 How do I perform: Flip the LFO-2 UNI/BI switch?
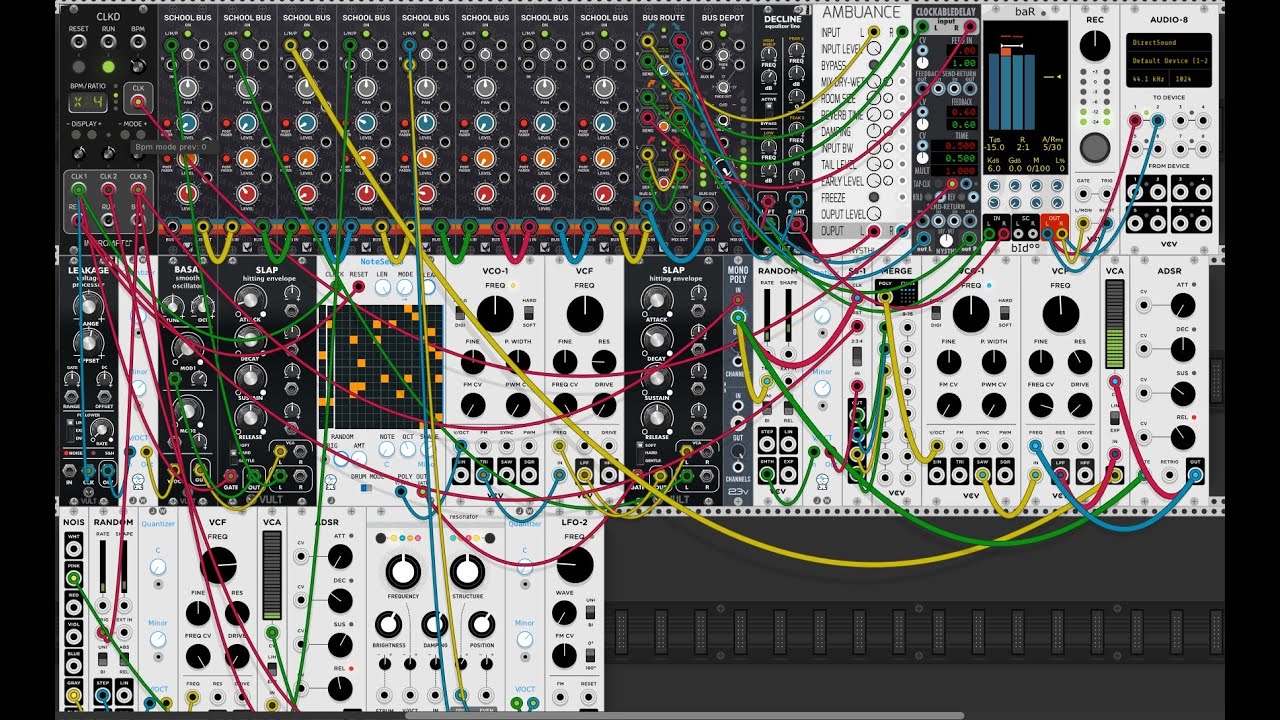[x=589, y=610]
